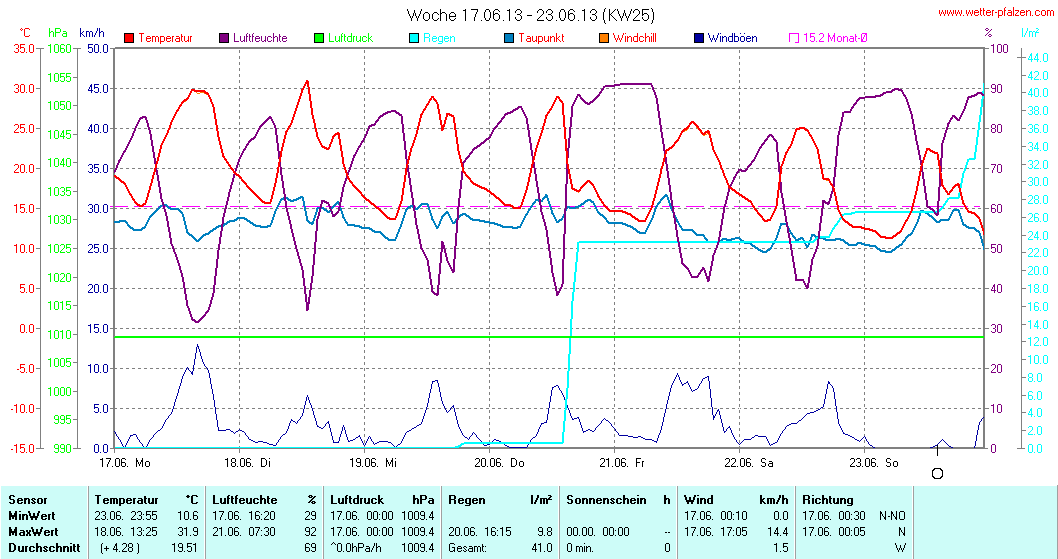
Task: Click the Wind column header in the table
Action: point(699,500)
